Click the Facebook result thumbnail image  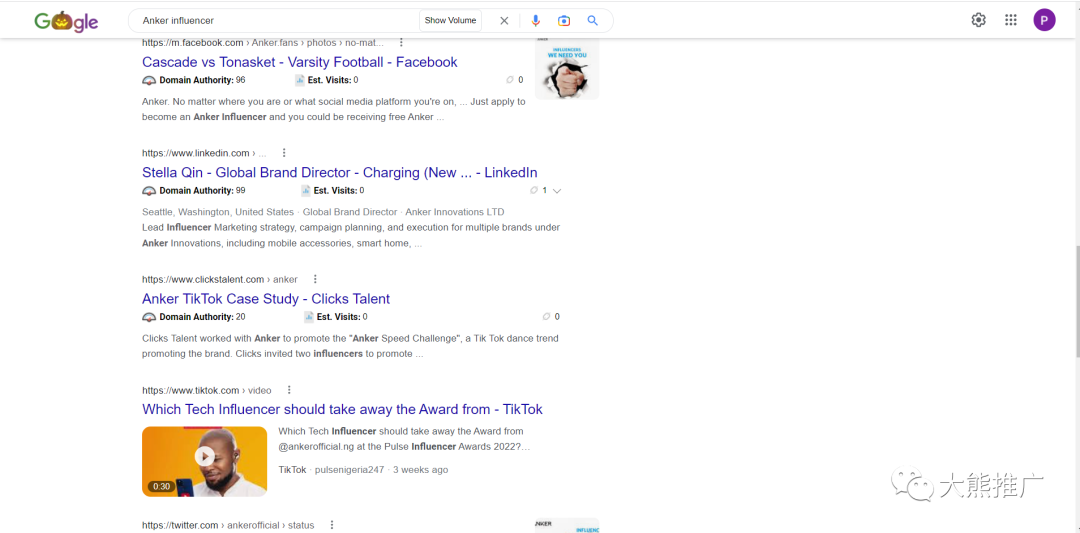pos(566,69)
